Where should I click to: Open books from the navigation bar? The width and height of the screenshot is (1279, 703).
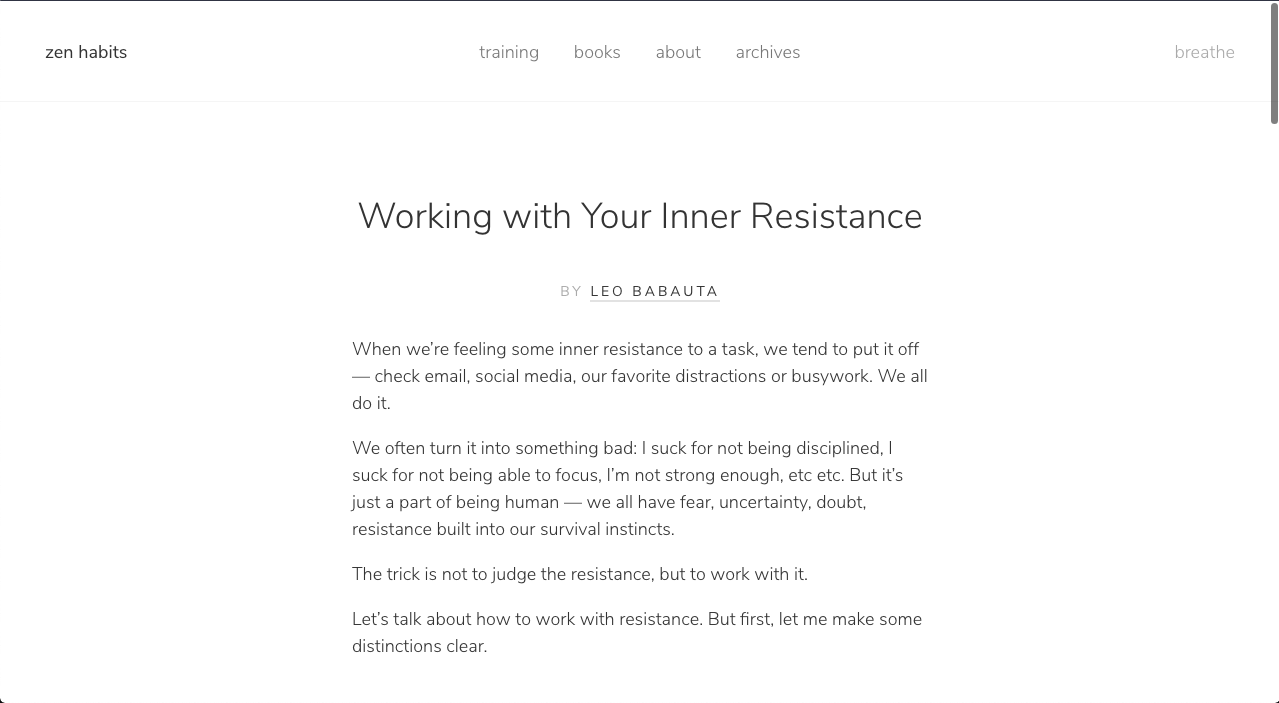click(597, 52)
